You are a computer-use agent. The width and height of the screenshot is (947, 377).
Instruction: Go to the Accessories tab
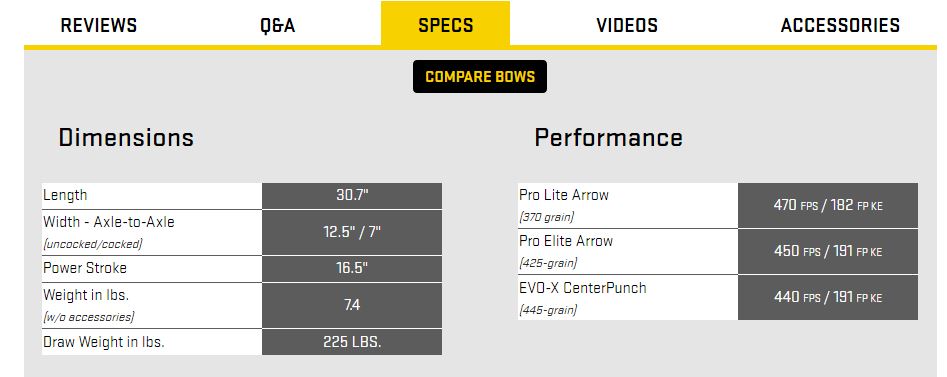[840, 25]
